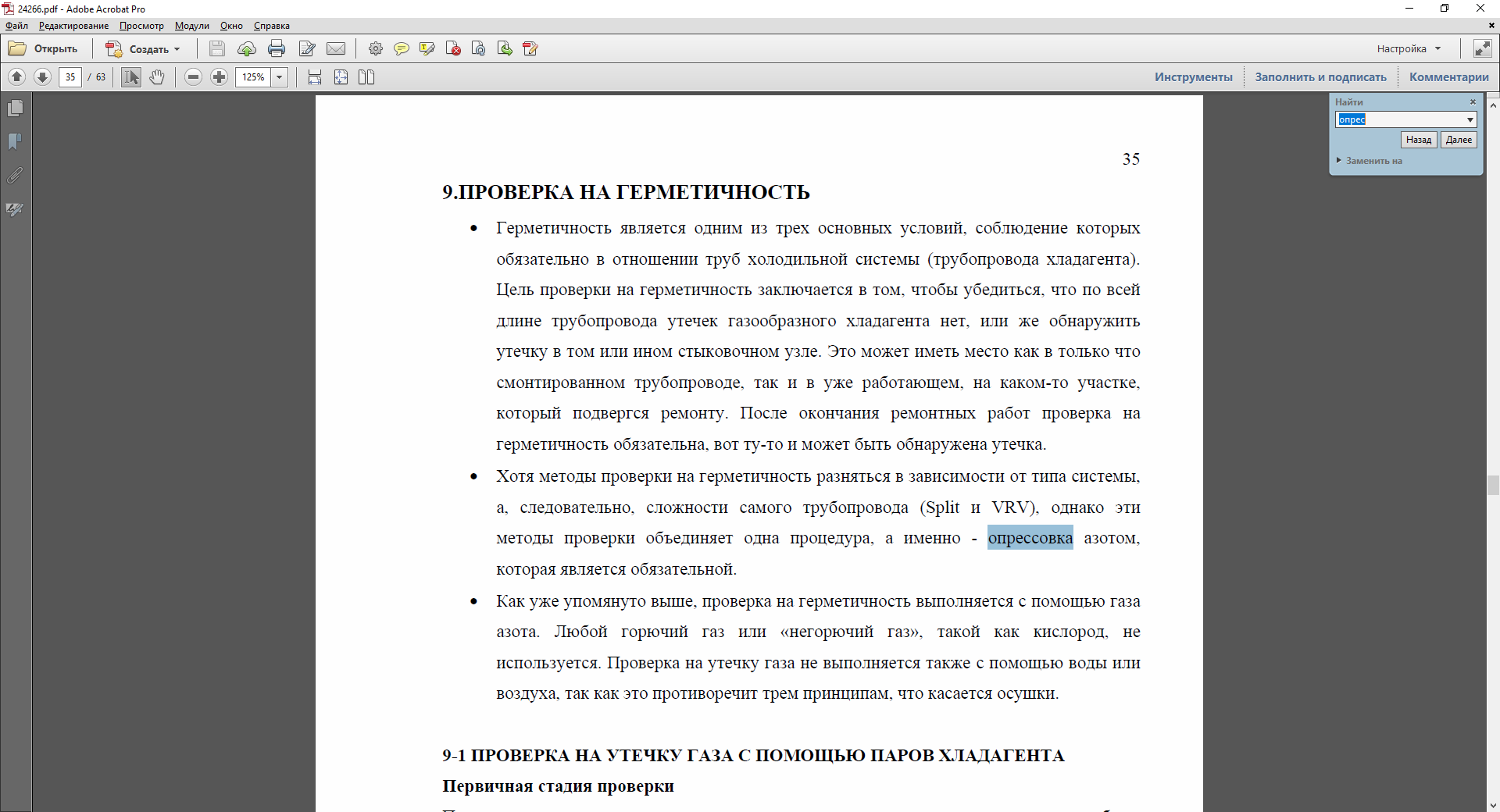Toggle read mode fullscreen icon

(x=1482, y=48)
